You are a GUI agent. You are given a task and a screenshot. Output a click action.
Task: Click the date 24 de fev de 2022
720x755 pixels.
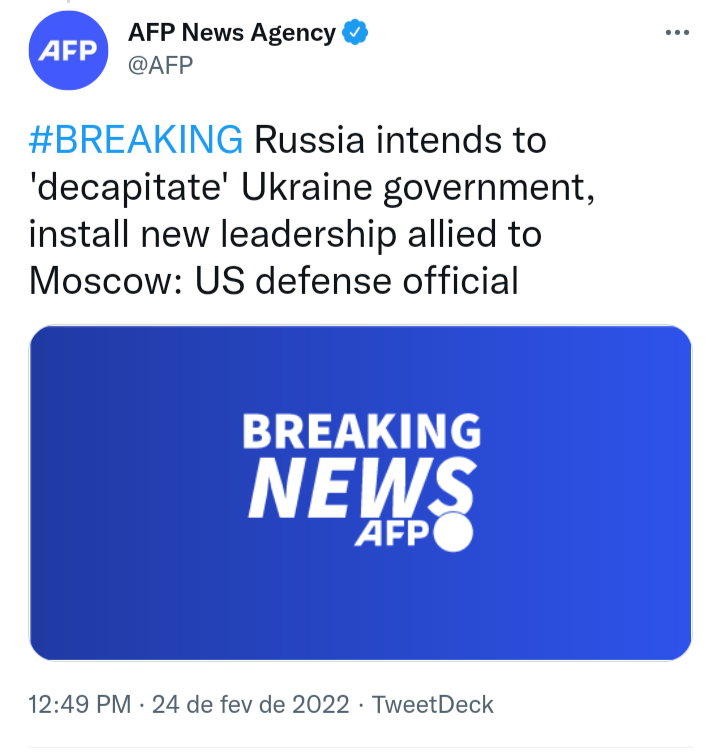point(250,704)
